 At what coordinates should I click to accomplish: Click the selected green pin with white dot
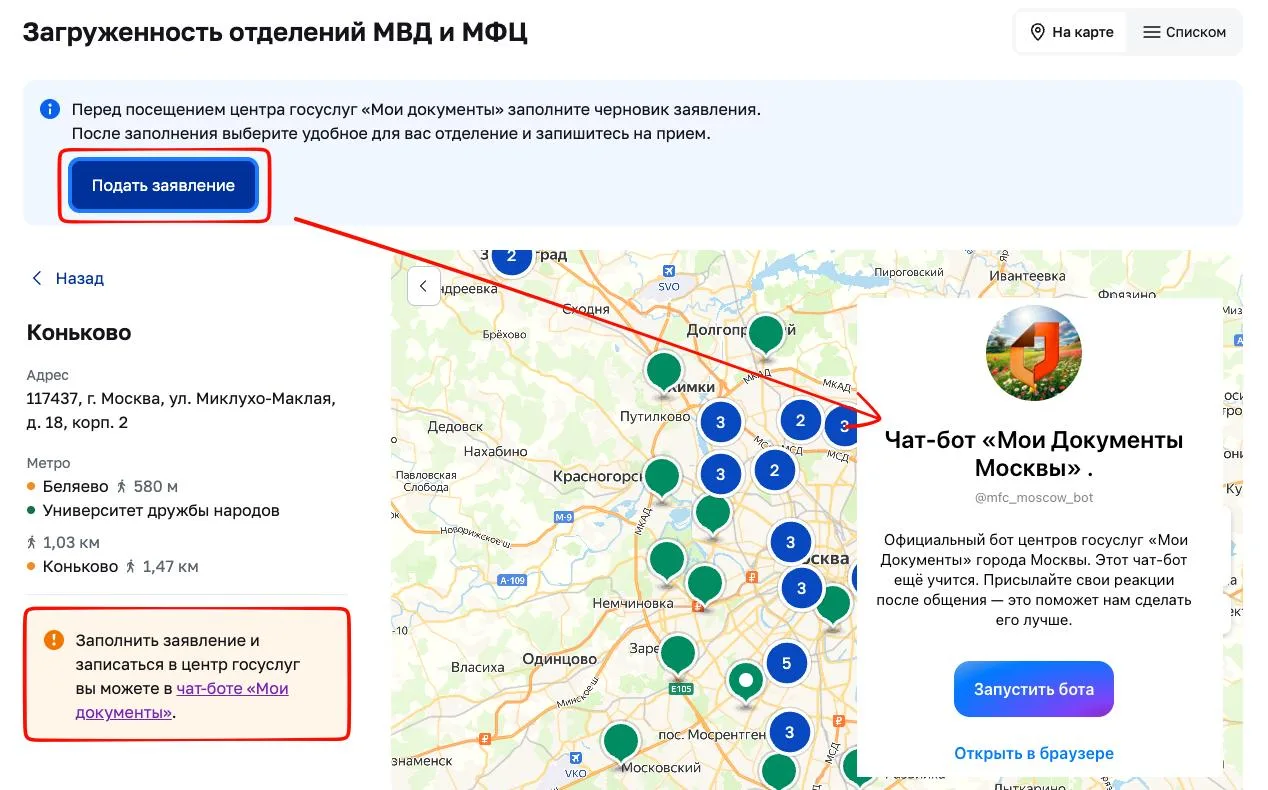point(745,683)
